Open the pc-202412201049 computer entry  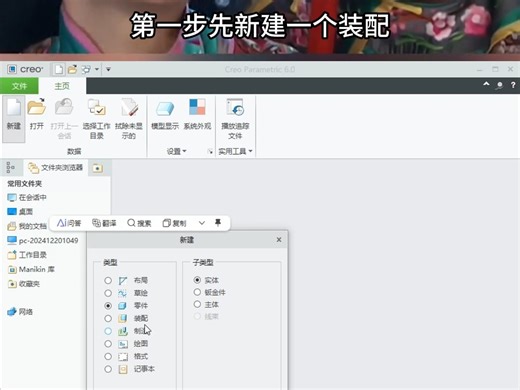click(43, 241)
